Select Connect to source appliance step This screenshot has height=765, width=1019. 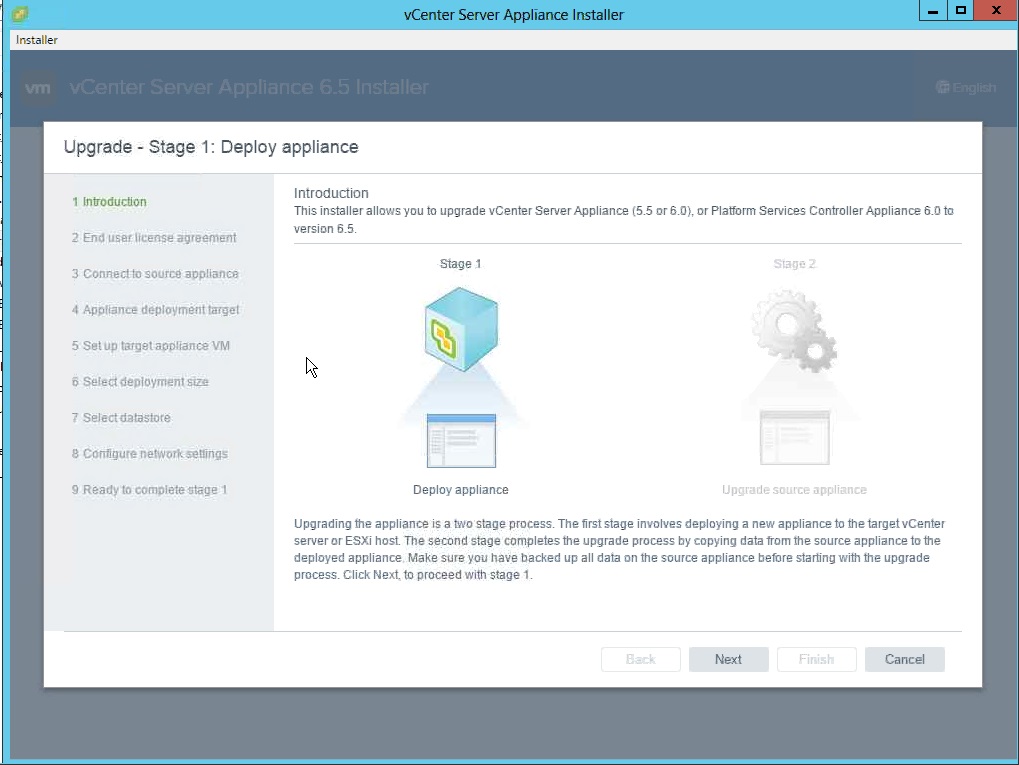coord(155,274)
